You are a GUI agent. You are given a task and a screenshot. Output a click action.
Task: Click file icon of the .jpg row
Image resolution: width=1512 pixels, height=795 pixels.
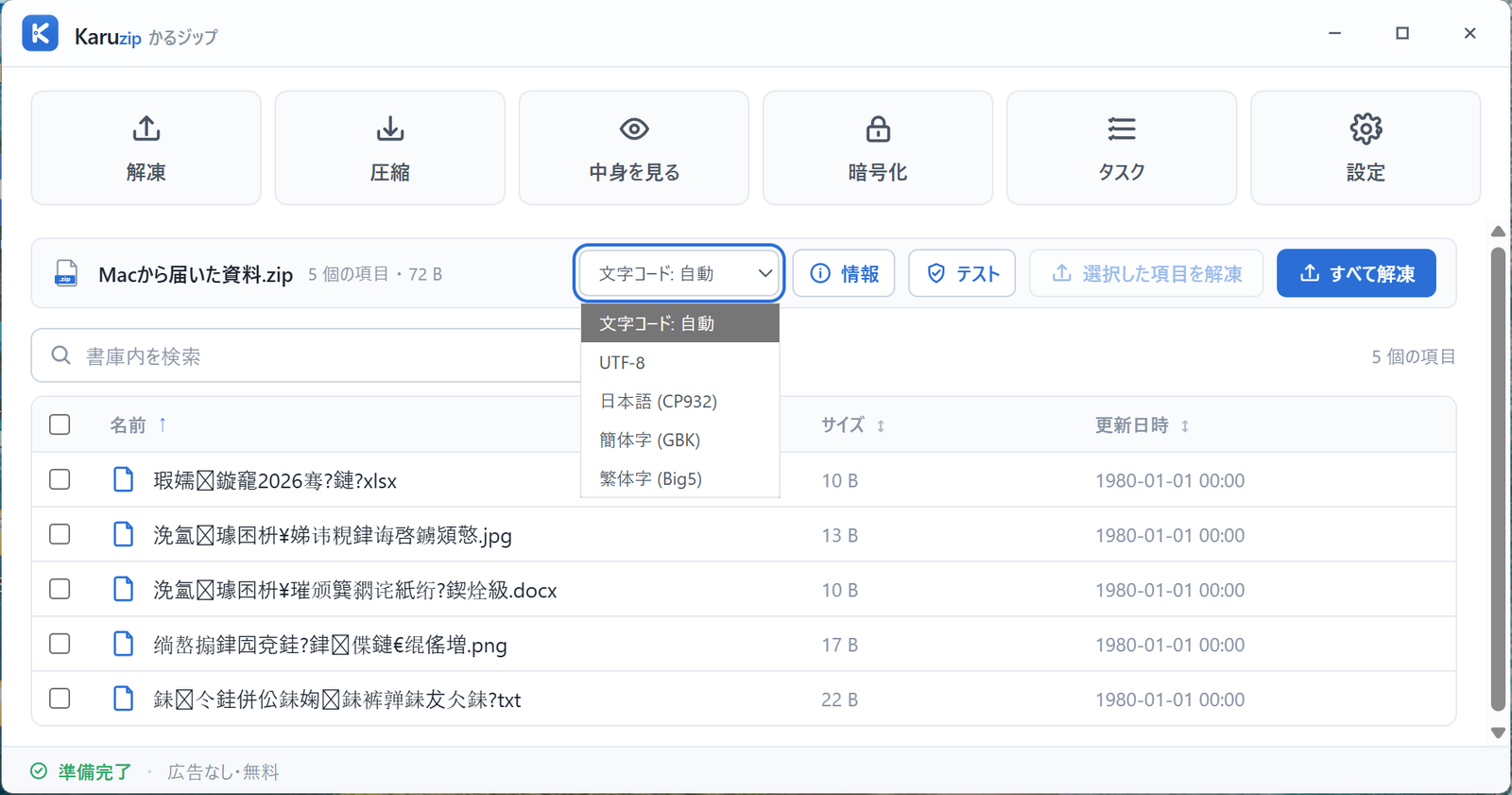(x=124, y=534)
